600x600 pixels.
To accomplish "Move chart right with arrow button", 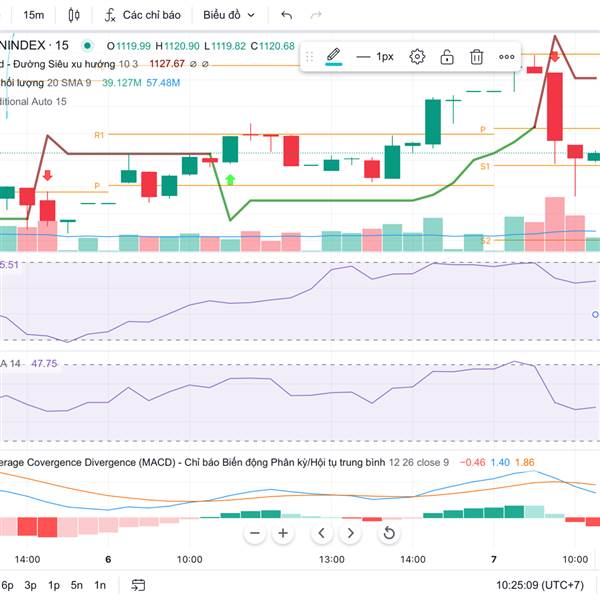I will coord(350,533).
